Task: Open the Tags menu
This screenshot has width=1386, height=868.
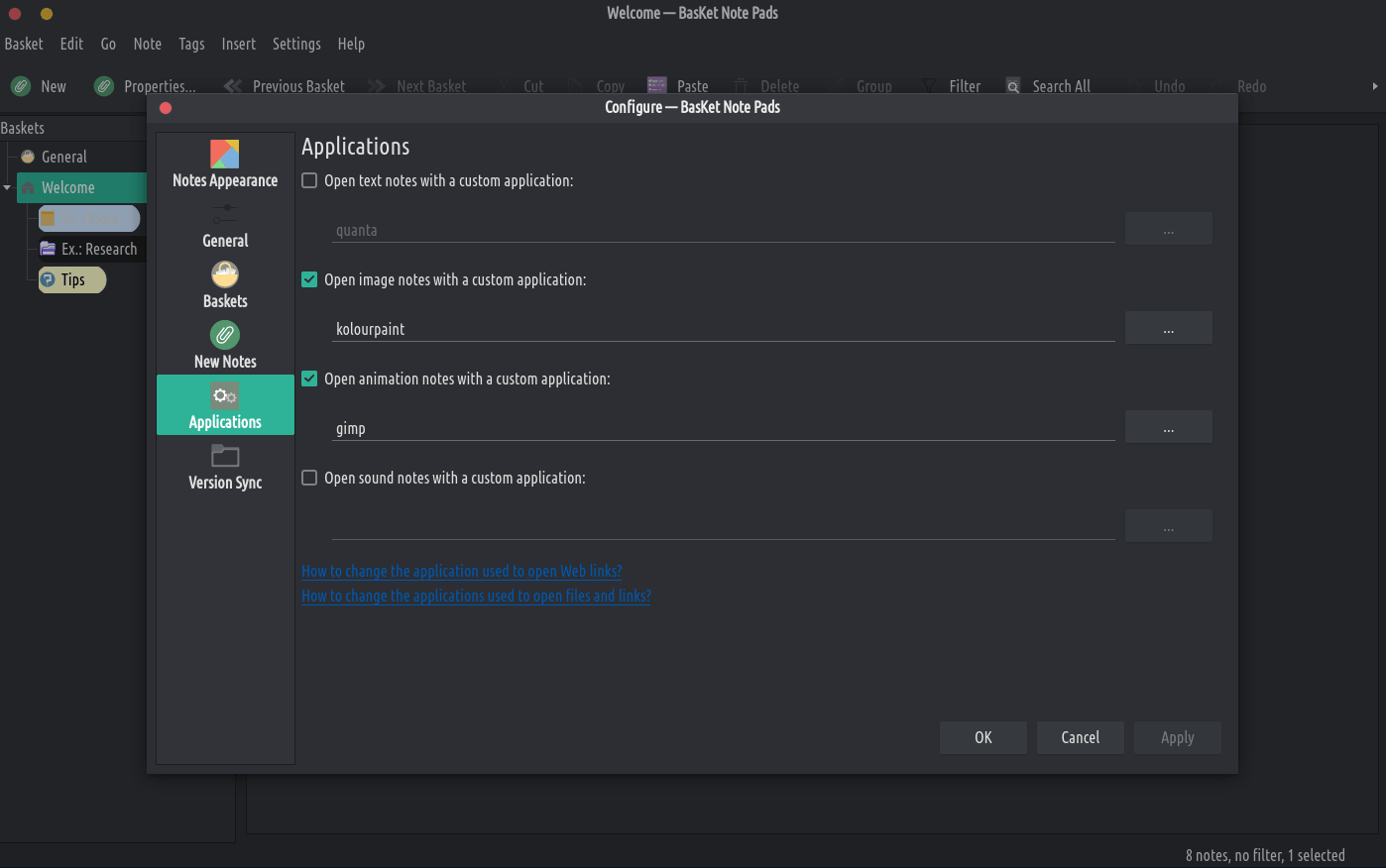Action: (x=191, y=44)
